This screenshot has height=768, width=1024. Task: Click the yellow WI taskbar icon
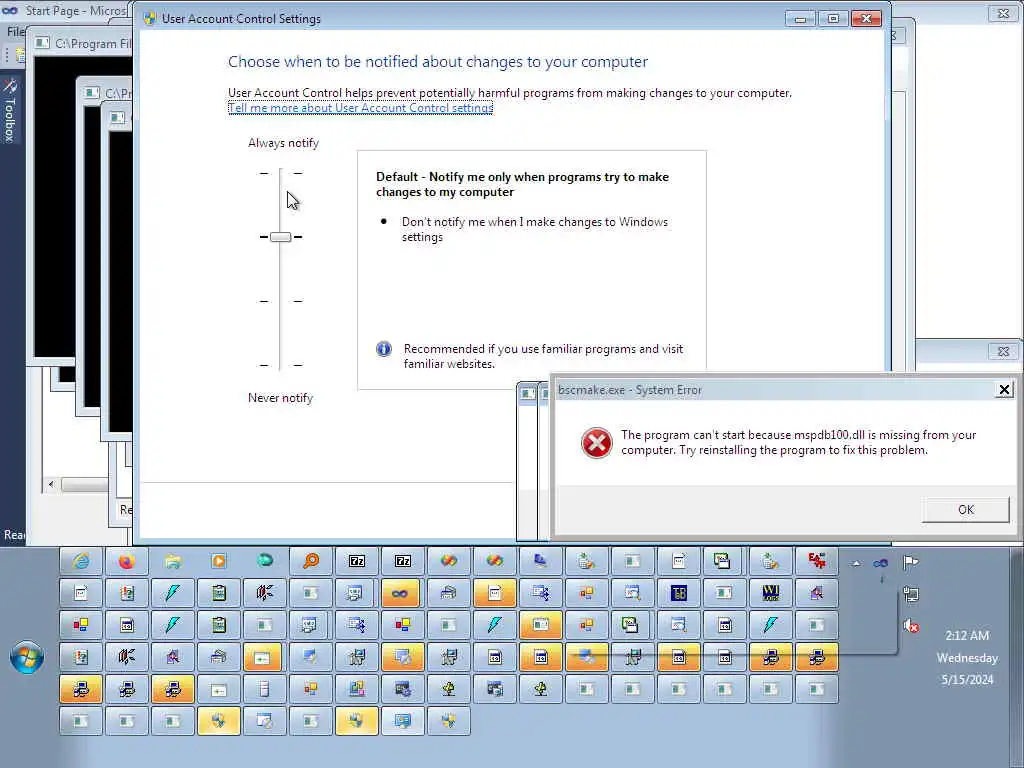(771, 593)
